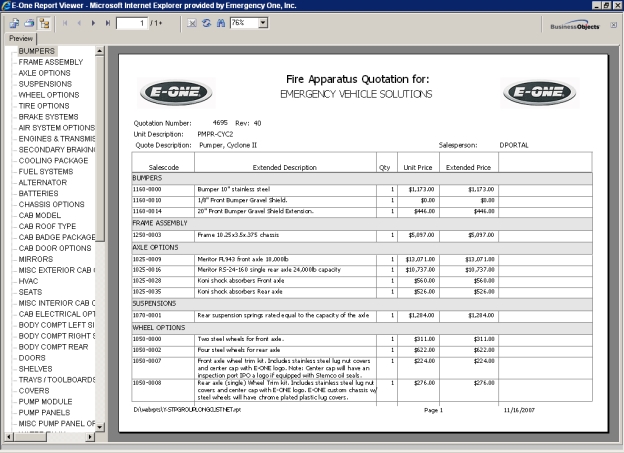Open CHASSIS OPTIONS group
This screenshot has width=624, height=453.
click(x=51, y=204)
